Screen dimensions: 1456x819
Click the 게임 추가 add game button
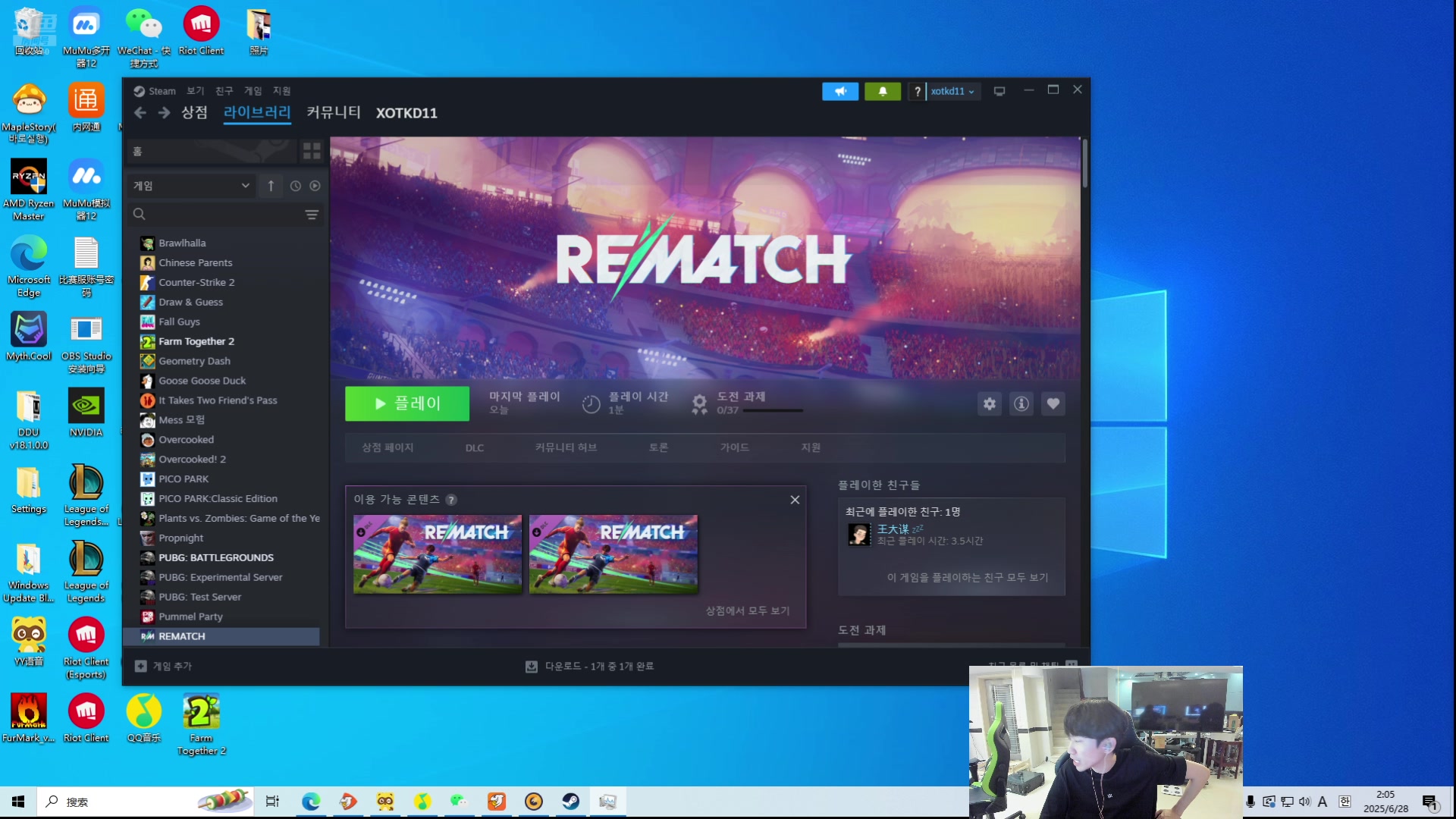pos(164,666)
